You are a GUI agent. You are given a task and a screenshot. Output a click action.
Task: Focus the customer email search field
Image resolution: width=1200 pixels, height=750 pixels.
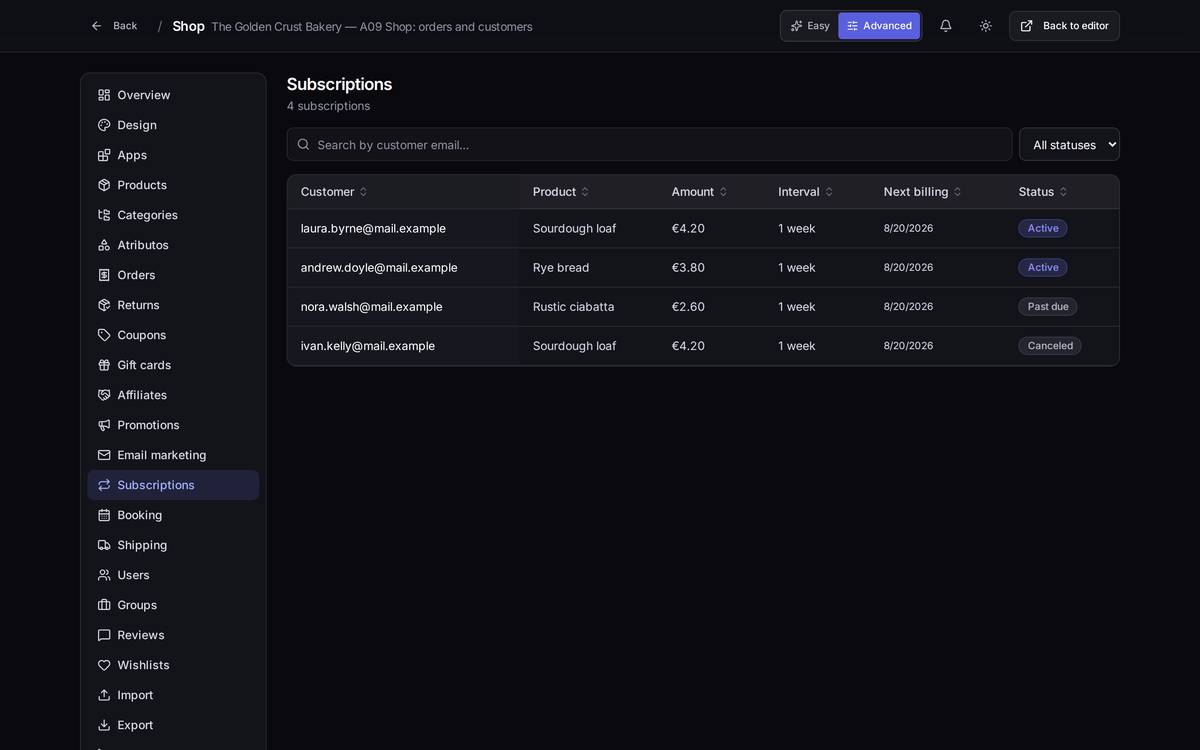649,144
